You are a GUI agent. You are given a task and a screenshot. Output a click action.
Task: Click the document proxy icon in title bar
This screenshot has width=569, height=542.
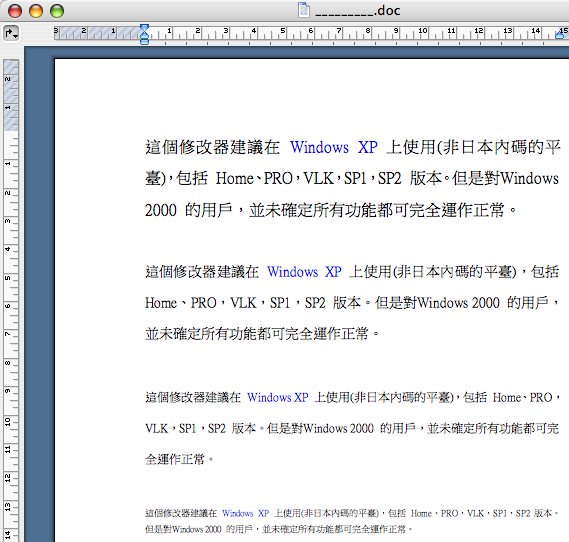pos(304,10)
